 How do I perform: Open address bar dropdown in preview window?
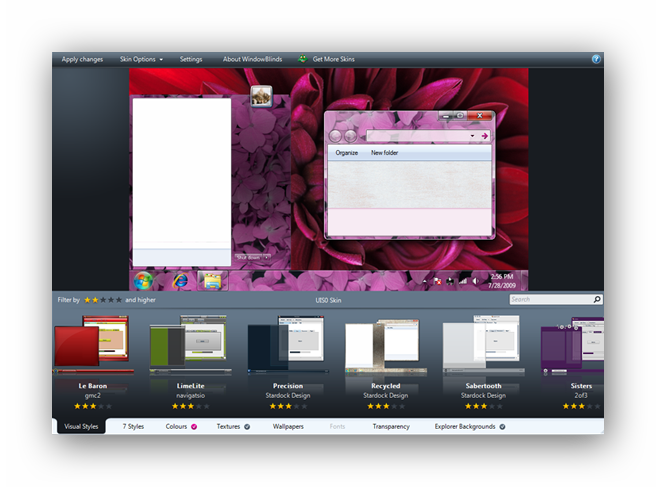tap(471, 135)
